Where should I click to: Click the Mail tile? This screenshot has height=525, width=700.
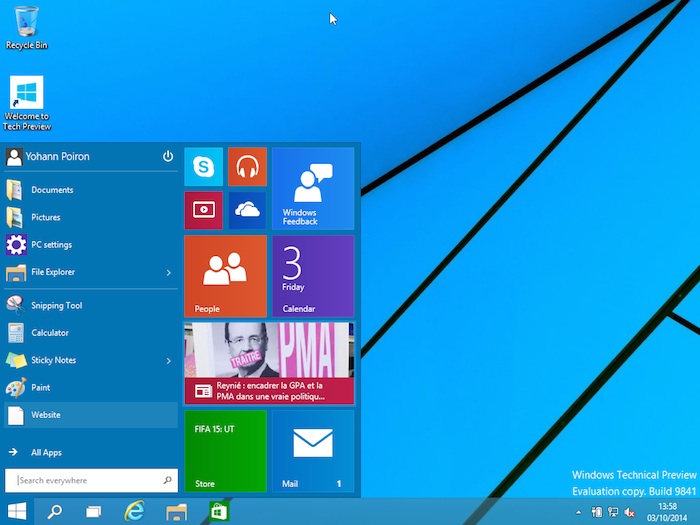[313, 450]
